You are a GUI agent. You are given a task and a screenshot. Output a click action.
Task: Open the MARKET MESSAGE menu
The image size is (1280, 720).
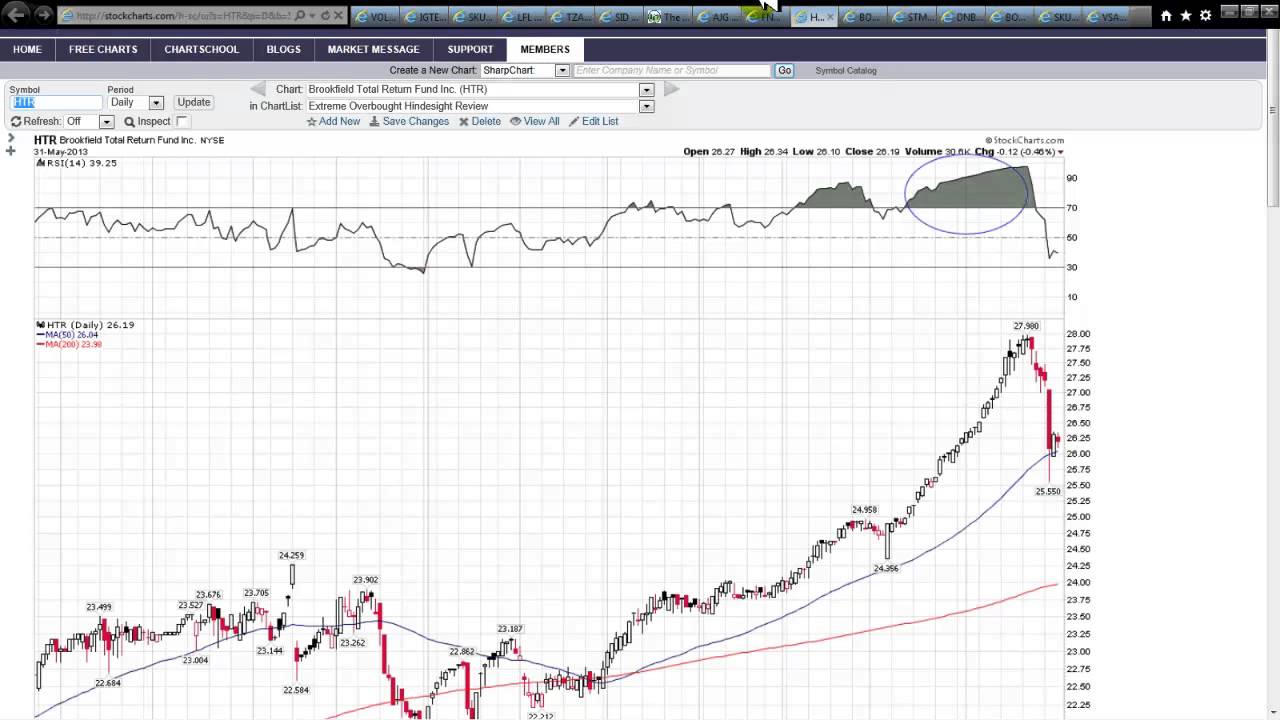coord(373,49)
